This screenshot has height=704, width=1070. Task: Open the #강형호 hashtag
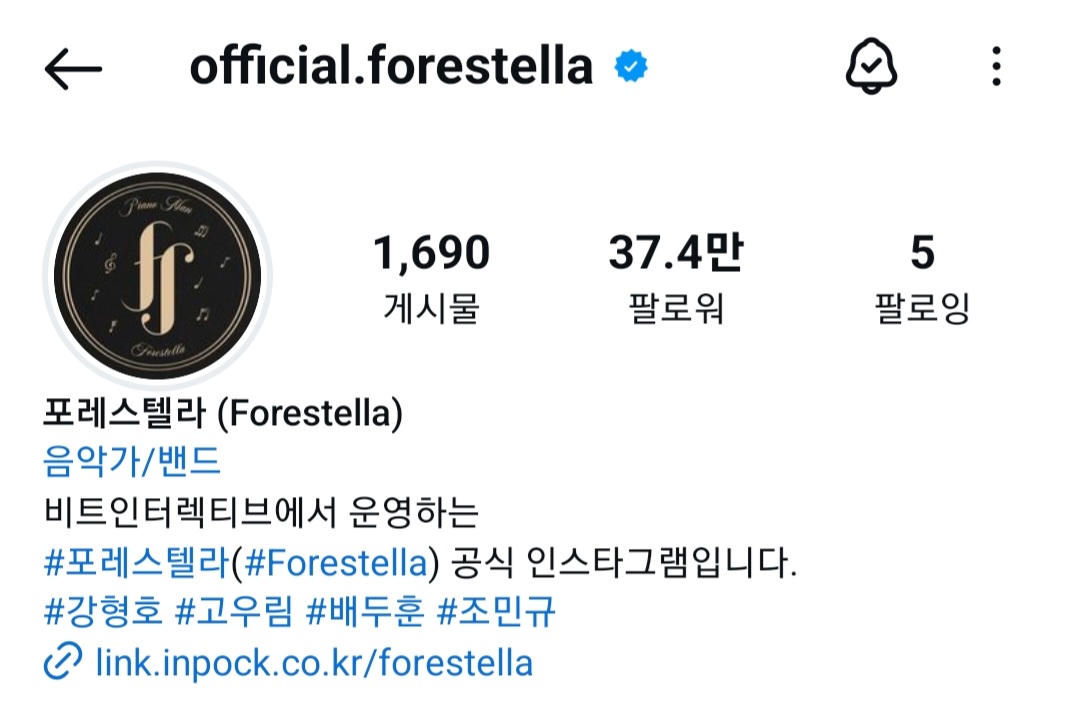(103, 611)
